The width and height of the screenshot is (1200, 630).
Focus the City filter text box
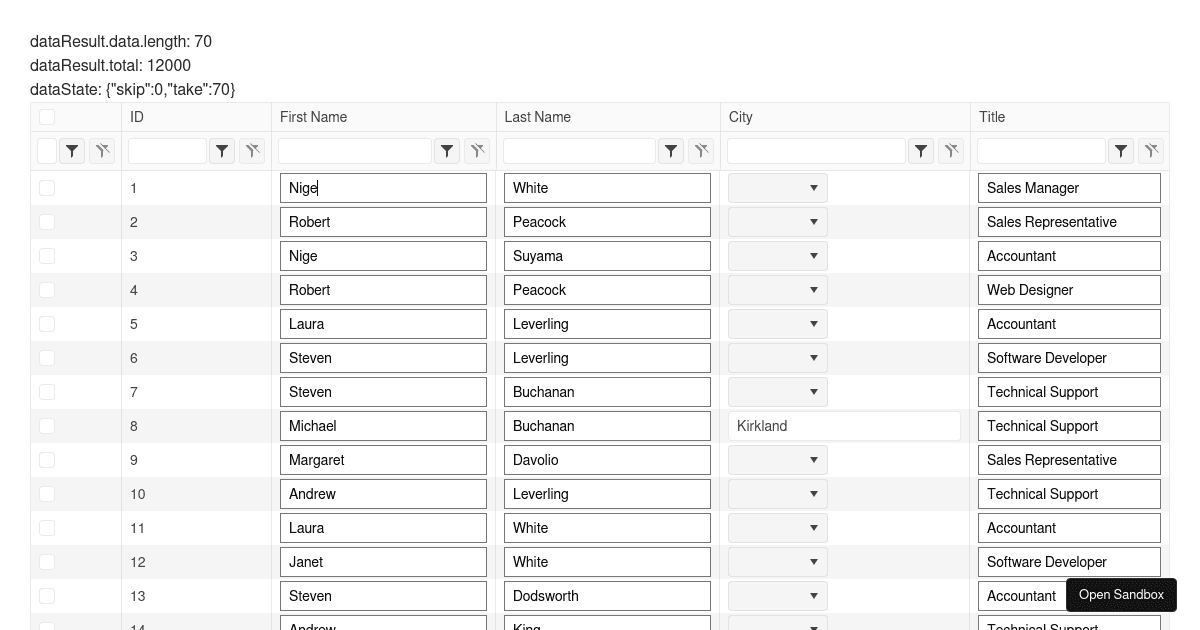coord(816,151)
